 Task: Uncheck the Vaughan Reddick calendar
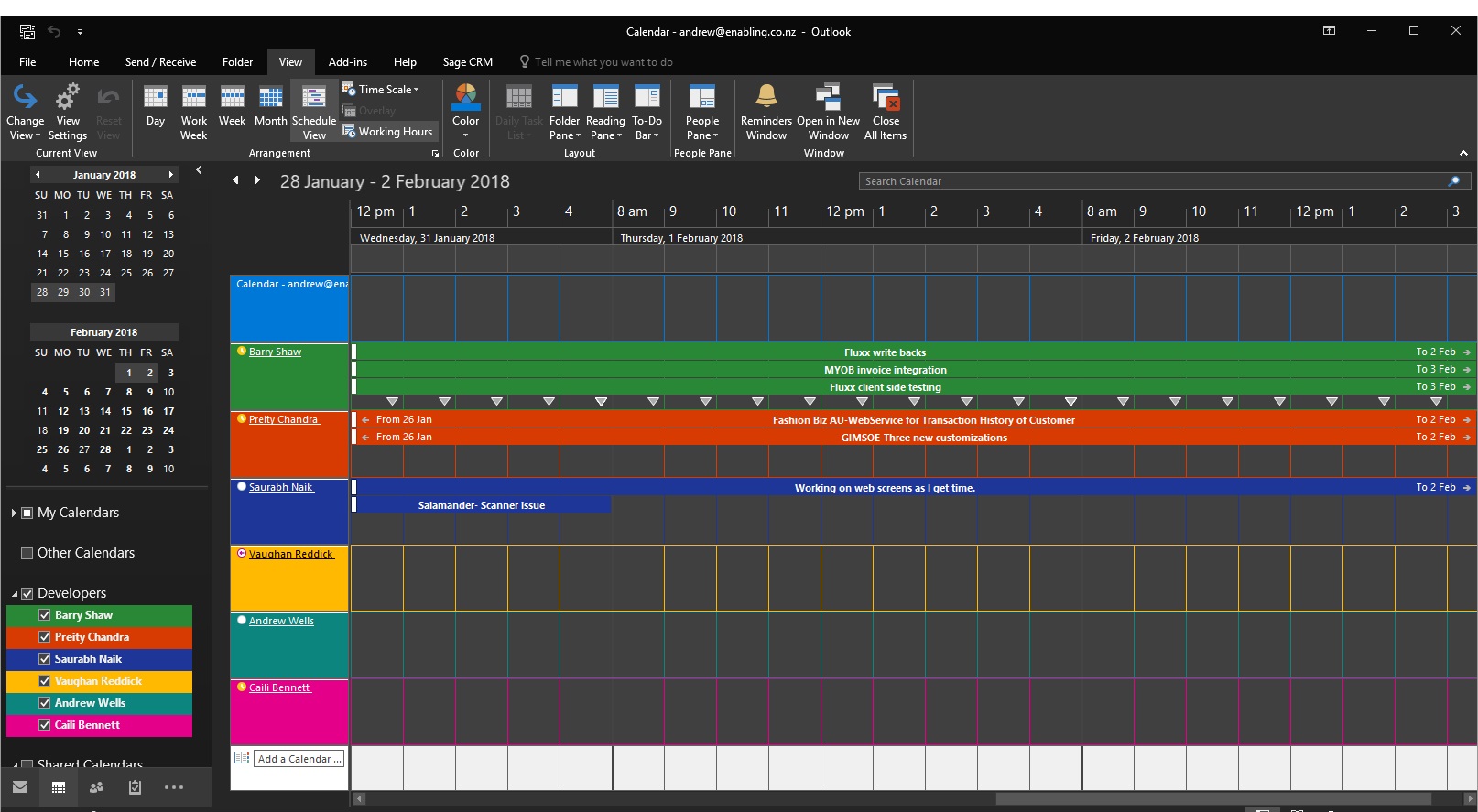44,681
